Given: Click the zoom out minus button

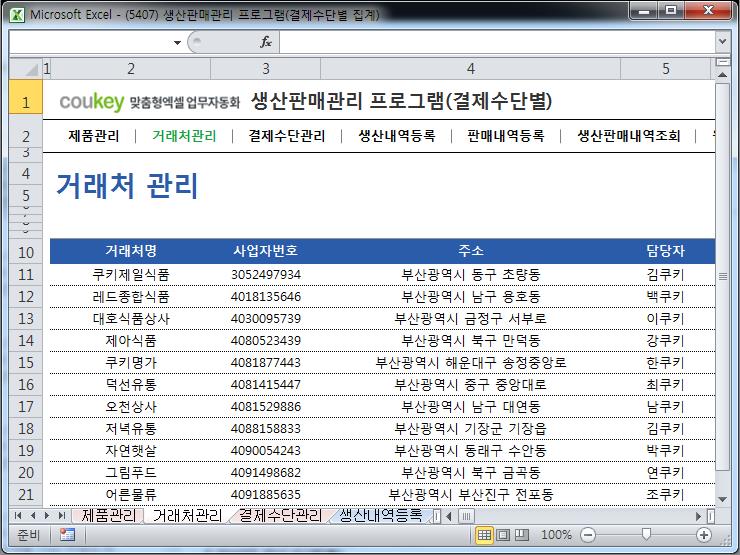Looking at the screenshot, I should click(588, 535).
